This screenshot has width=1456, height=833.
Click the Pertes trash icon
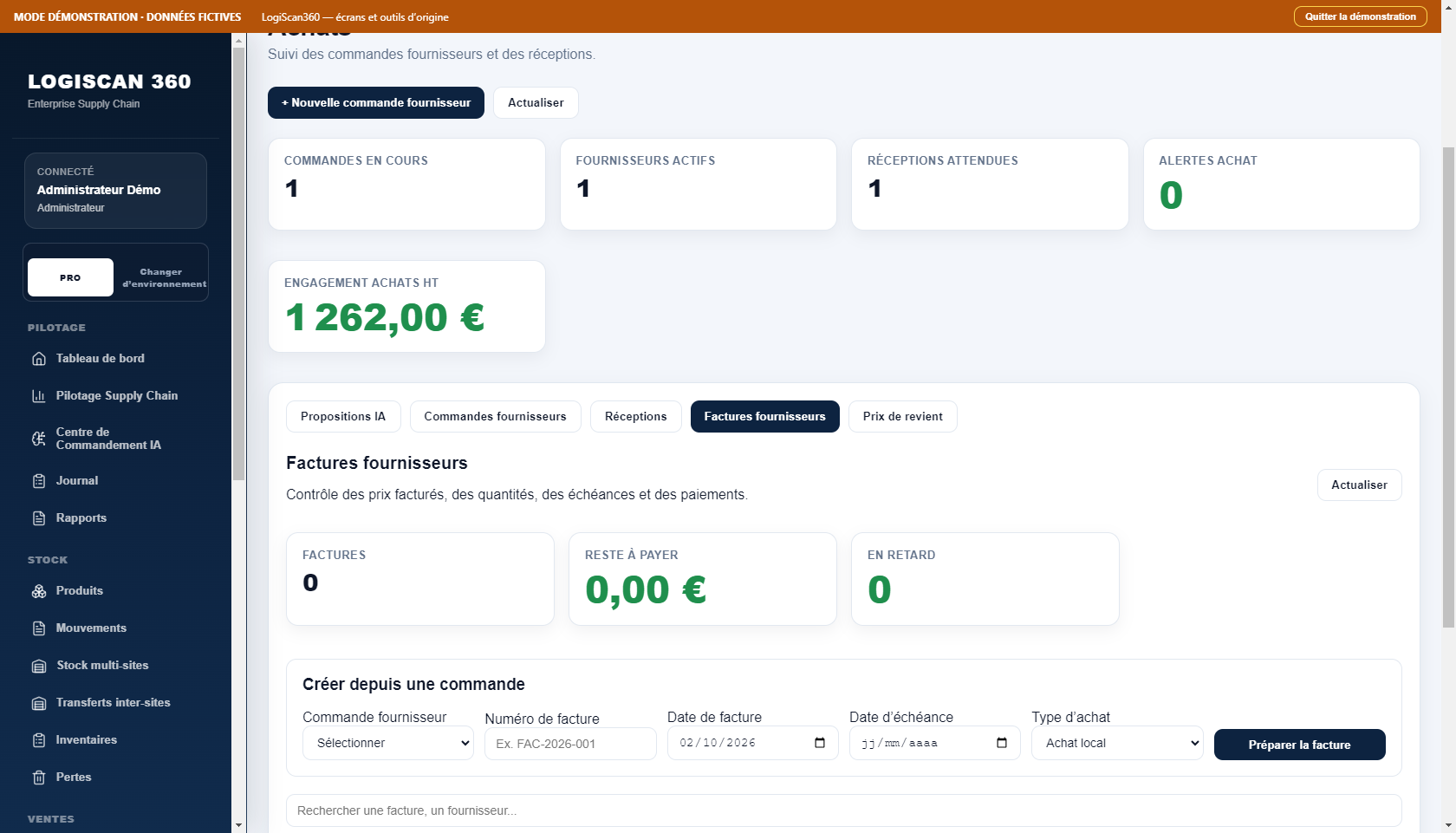39,778
